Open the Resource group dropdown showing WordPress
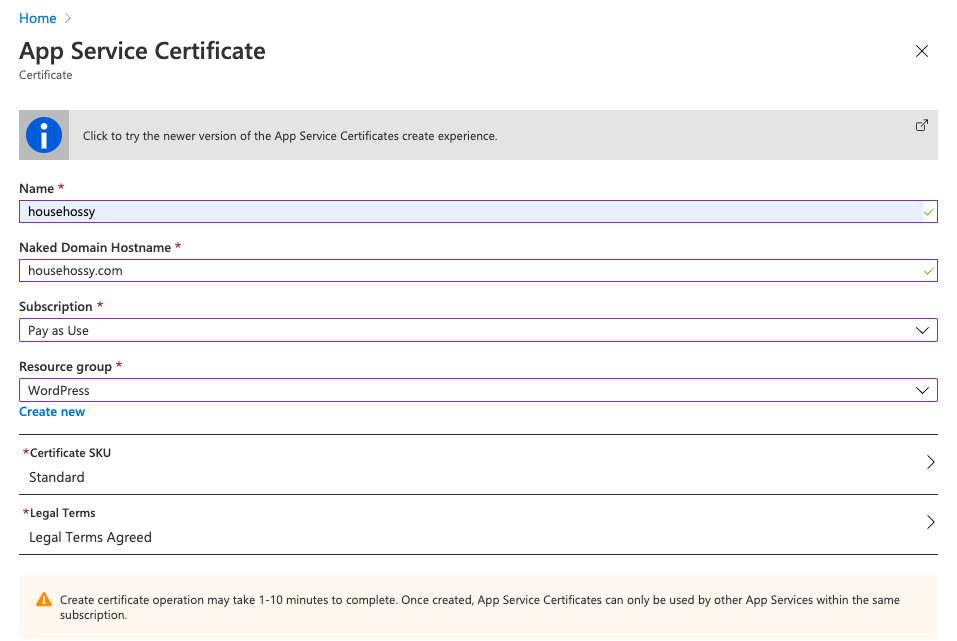Image resolution: width=957 pixels, height=641 pixels. [478, 390]
